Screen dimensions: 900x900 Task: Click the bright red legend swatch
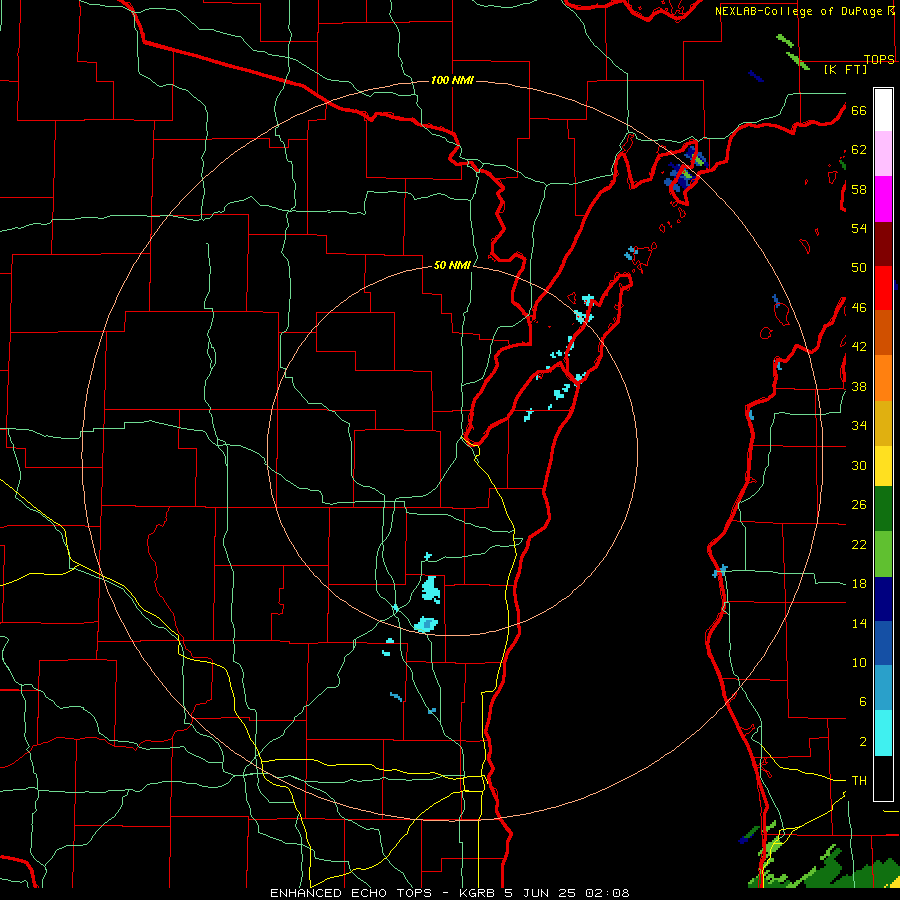click(x=883, y=288)
